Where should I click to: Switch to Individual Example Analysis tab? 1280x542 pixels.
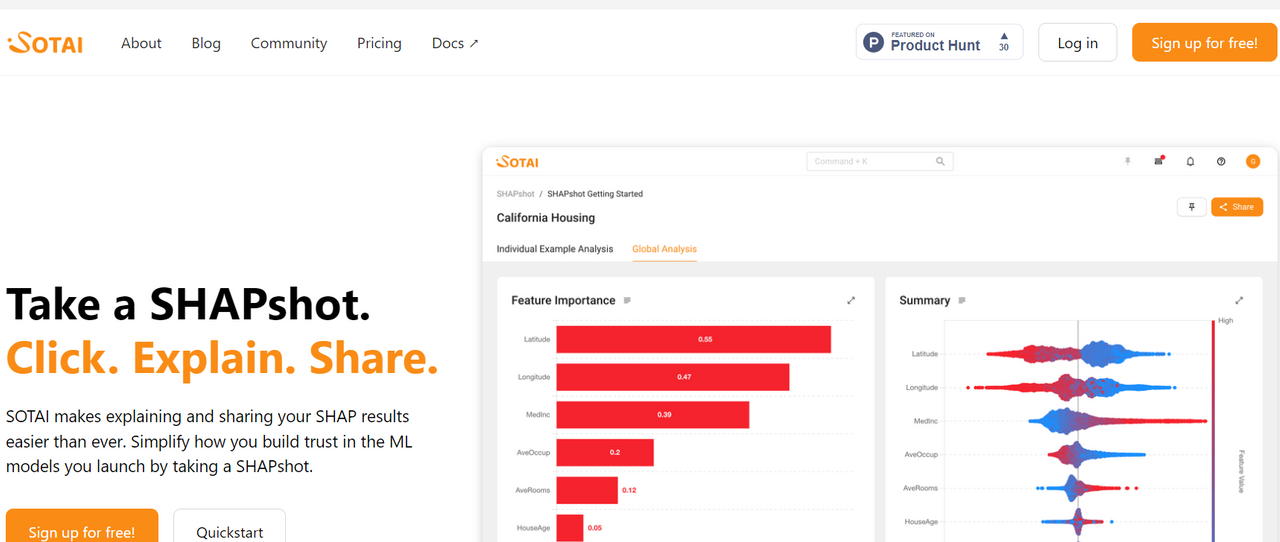(x=555, y=249)
